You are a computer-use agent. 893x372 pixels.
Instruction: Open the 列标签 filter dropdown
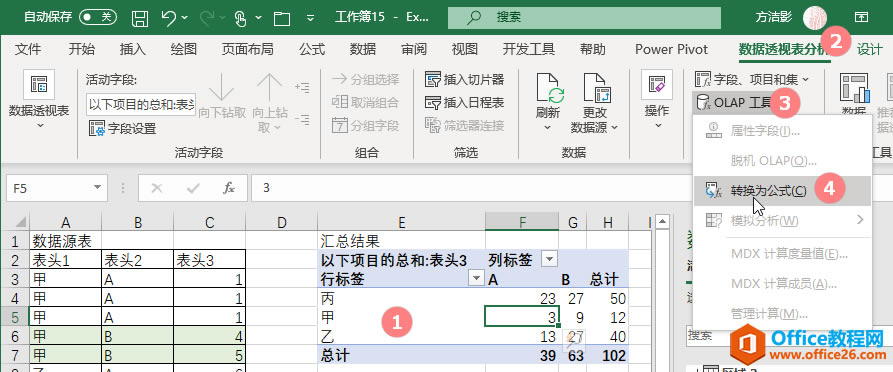coord(549,260)
